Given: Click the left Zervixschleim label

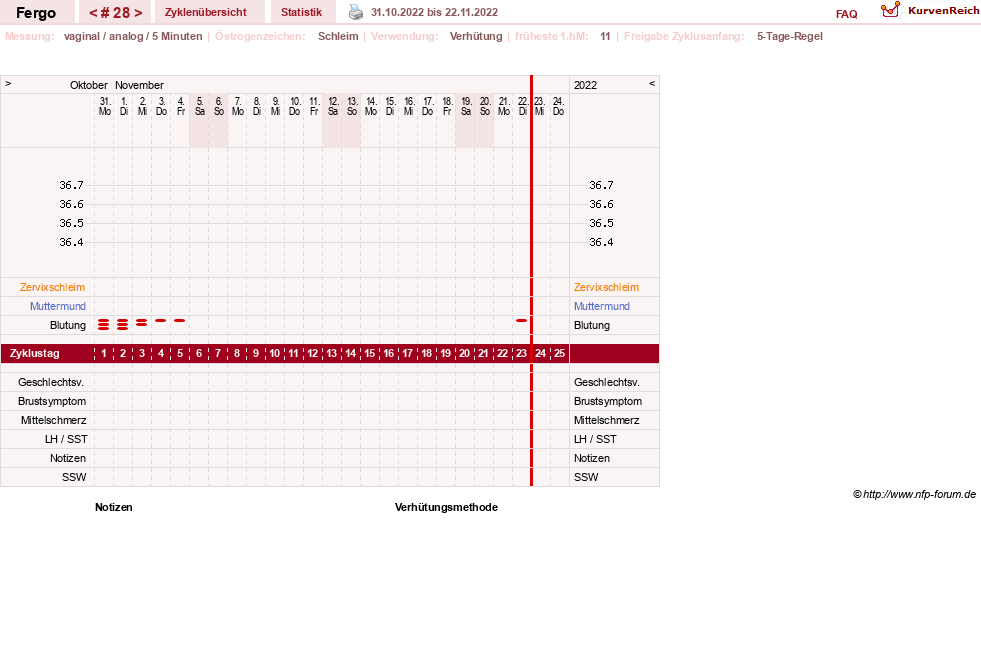Looking at the screenshot, I should click(x=53, y=287).
